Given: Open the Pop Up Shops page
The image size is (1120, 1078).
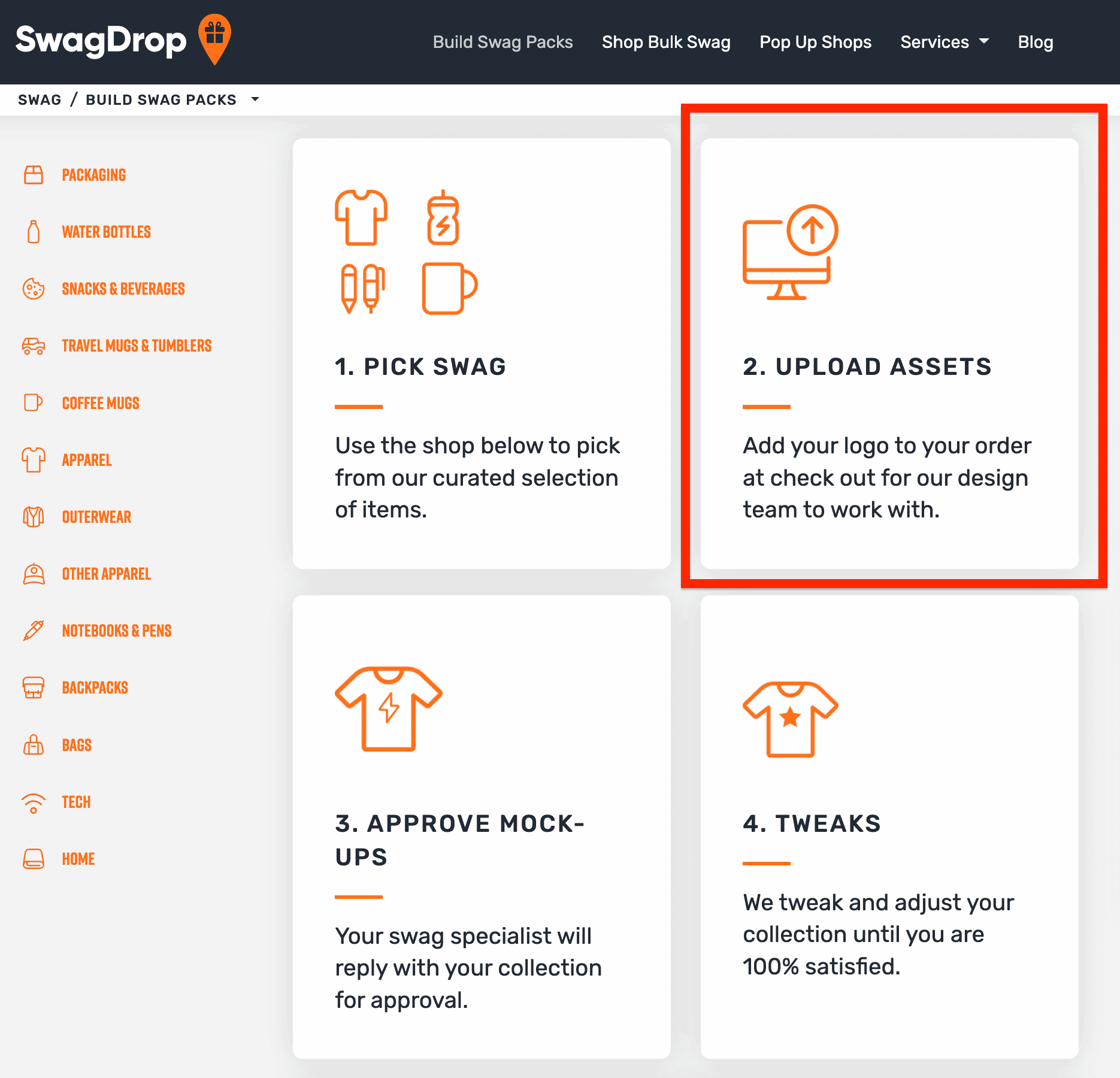Looking at the screenshot, I should coord(815,42).
